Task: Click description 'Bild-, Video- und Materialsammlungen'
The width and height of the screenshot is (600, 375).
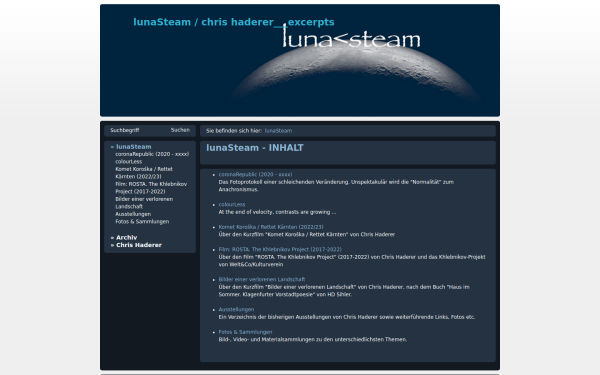Action: tap(313, 339)
